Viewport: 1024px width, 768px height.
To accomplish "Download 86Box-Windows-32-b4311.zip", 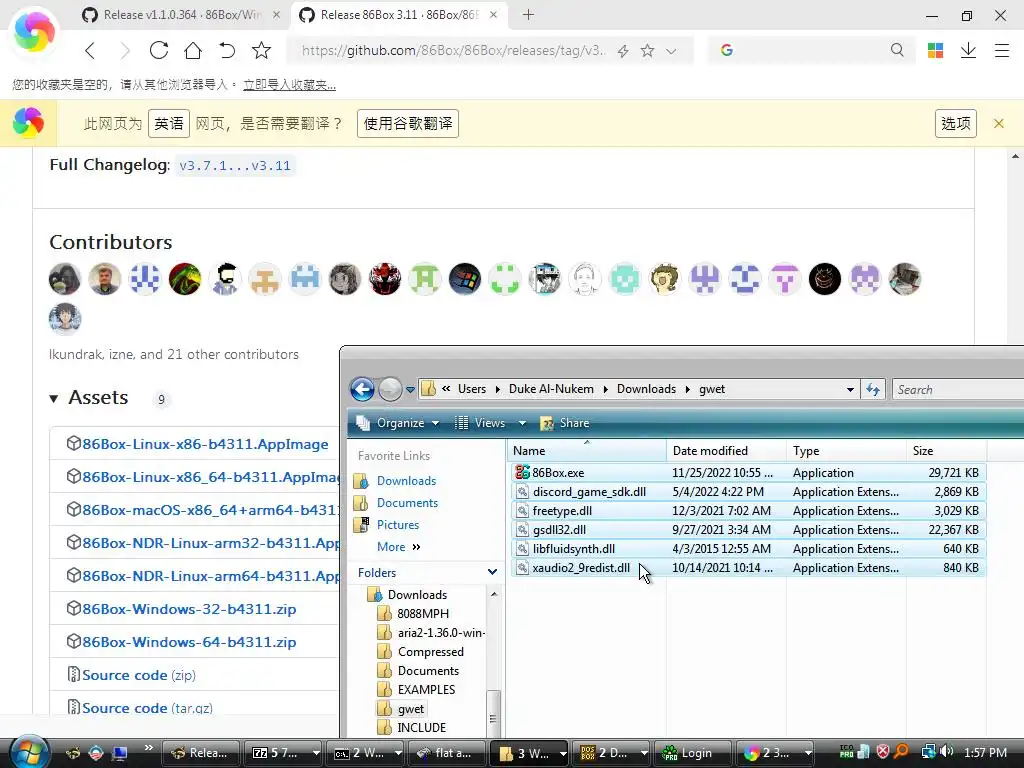I will (x=189, y=609).
